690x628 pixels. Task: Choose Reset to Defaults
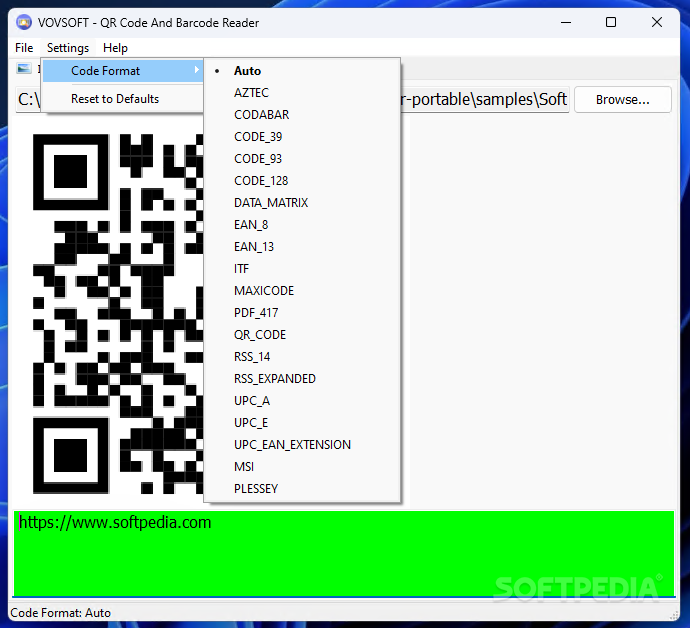click(x=123, y=99)
